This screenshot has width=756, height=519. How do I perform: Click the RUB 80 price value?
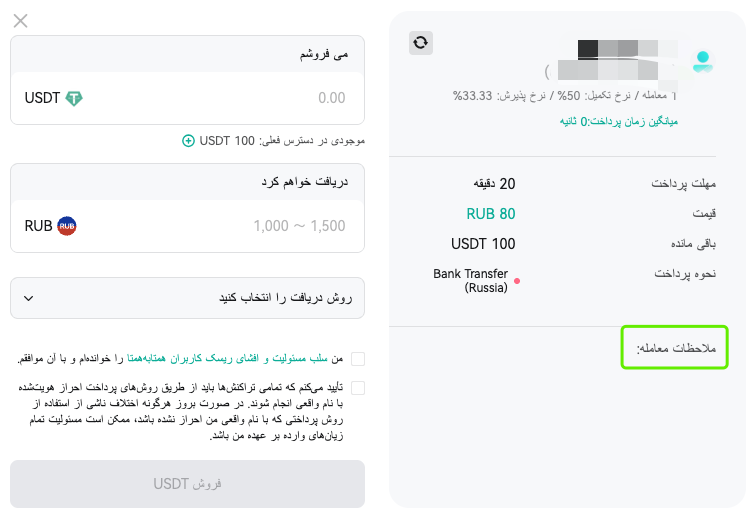tap(490, 214)
